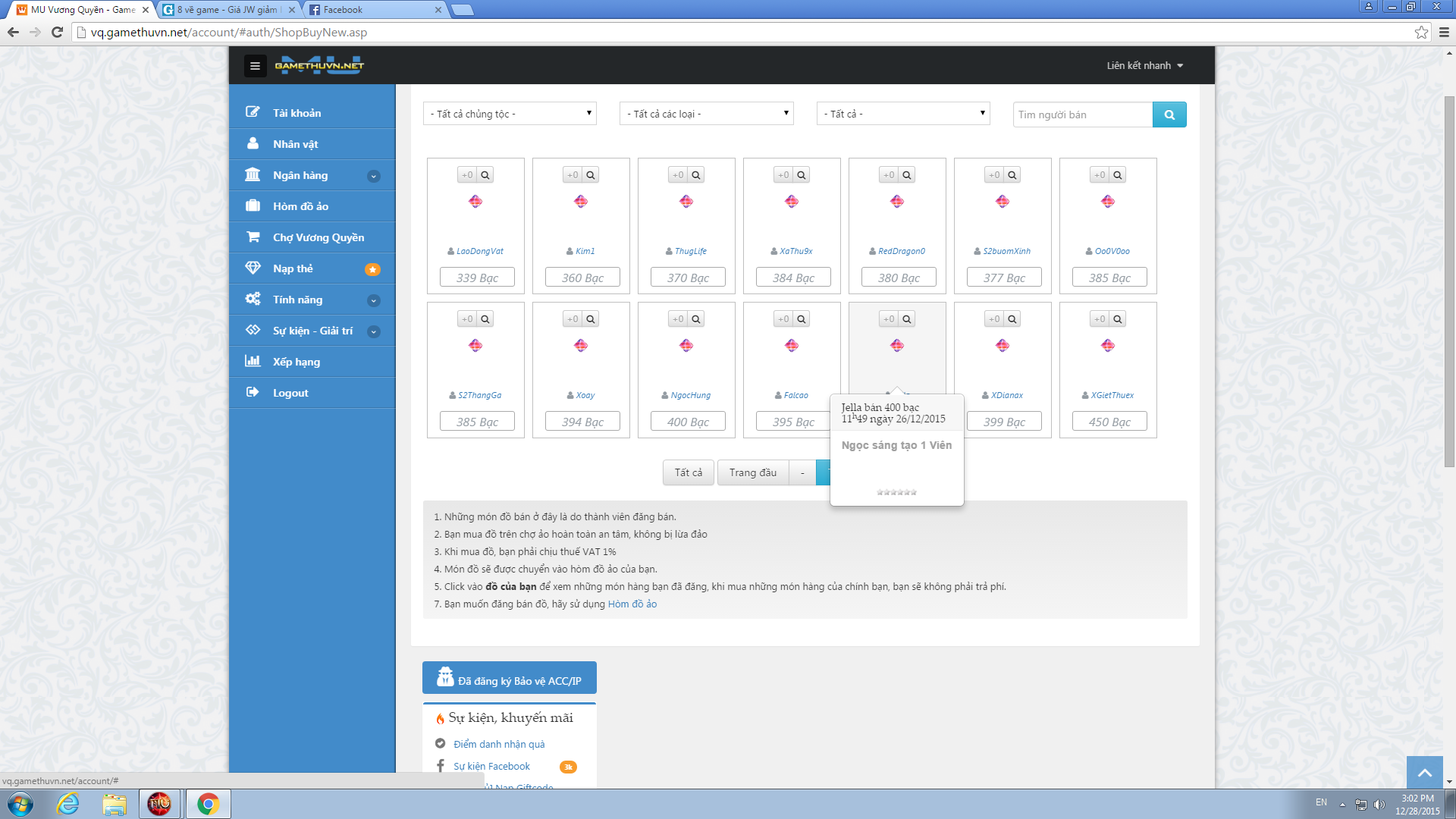
Task: Expand the Tính năng sidebar submenu
Action: tap(373, 300)
